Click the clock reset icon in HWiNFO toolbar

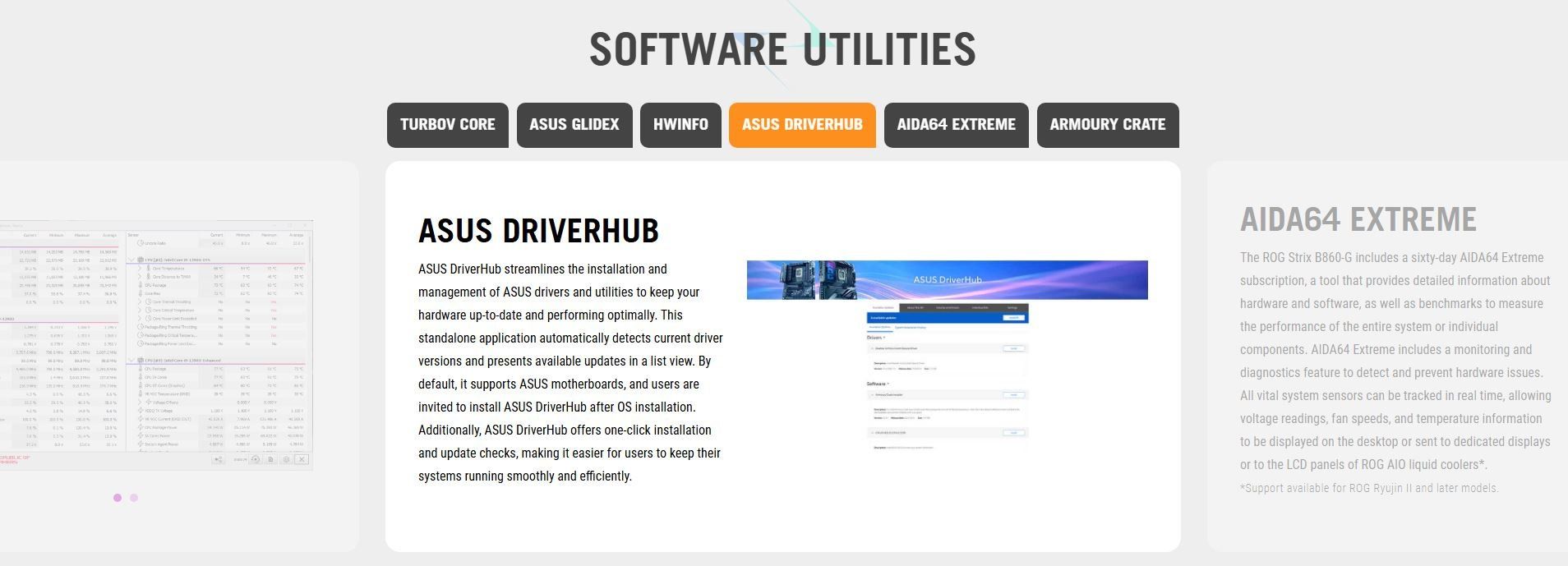coord(256,459)
